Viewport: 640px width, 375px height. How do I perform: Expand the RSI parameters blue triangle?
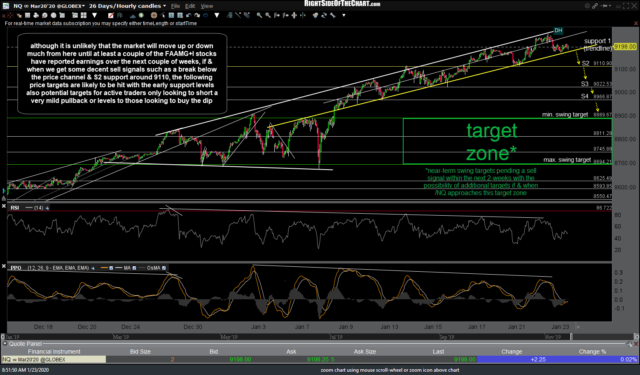click(47, 208)
